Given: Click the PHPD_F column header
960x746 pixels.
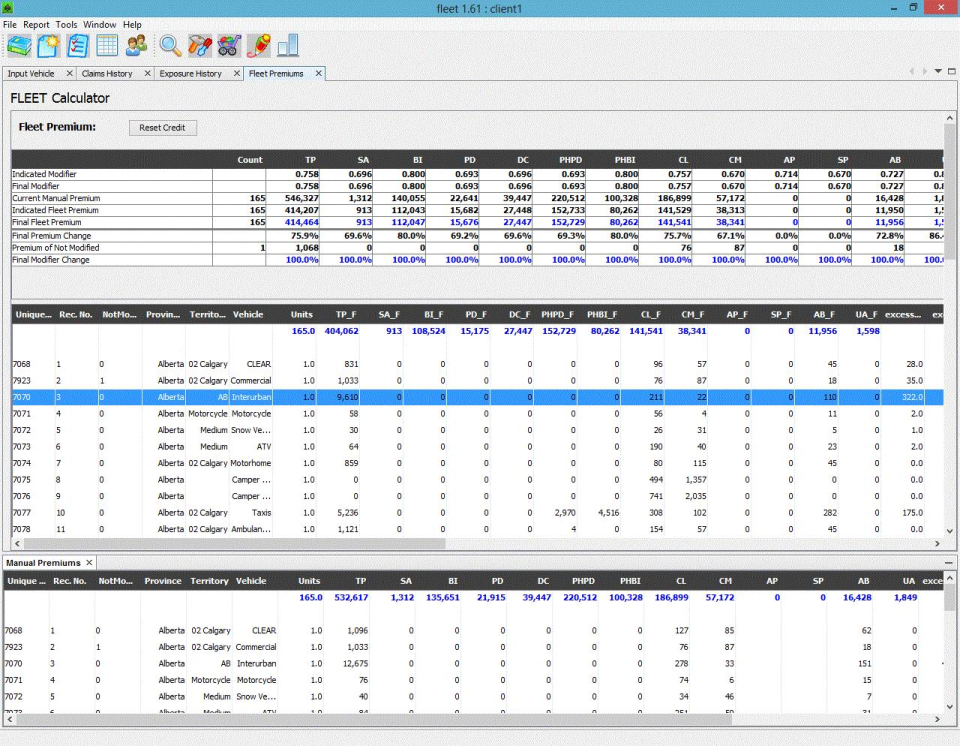Looking at the screenshot, I should coord(557,314).
